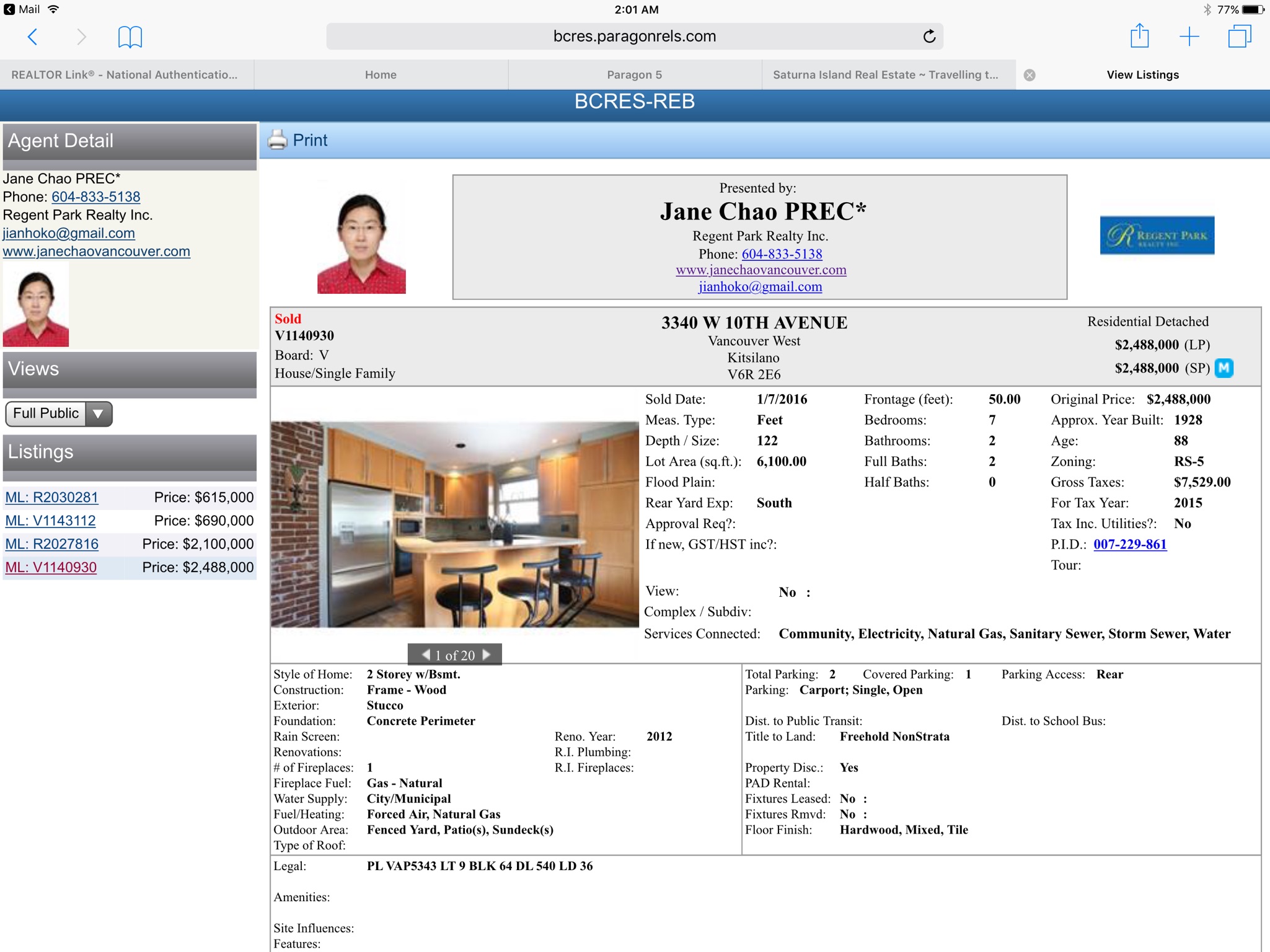Open listing ML: R2030281

coord(52,497)
